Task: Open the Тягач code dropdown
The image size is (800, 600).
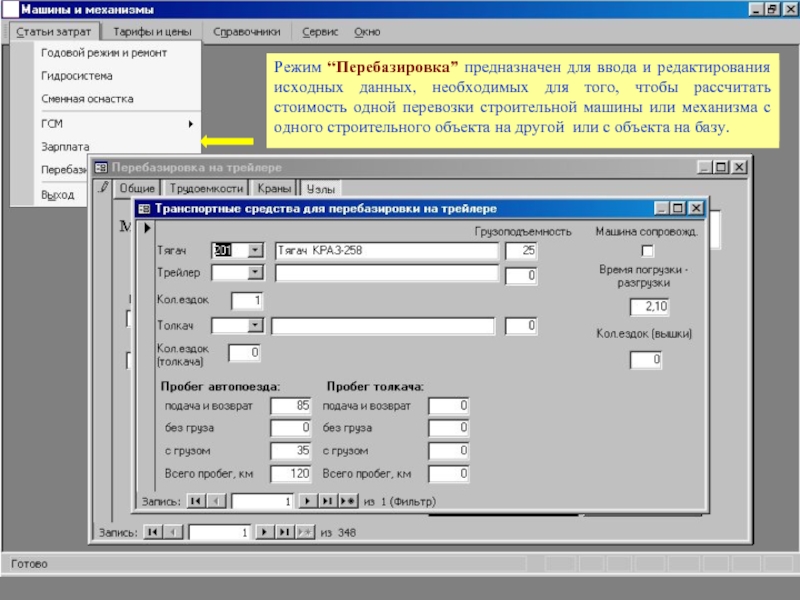Action: tap(255, 250)
